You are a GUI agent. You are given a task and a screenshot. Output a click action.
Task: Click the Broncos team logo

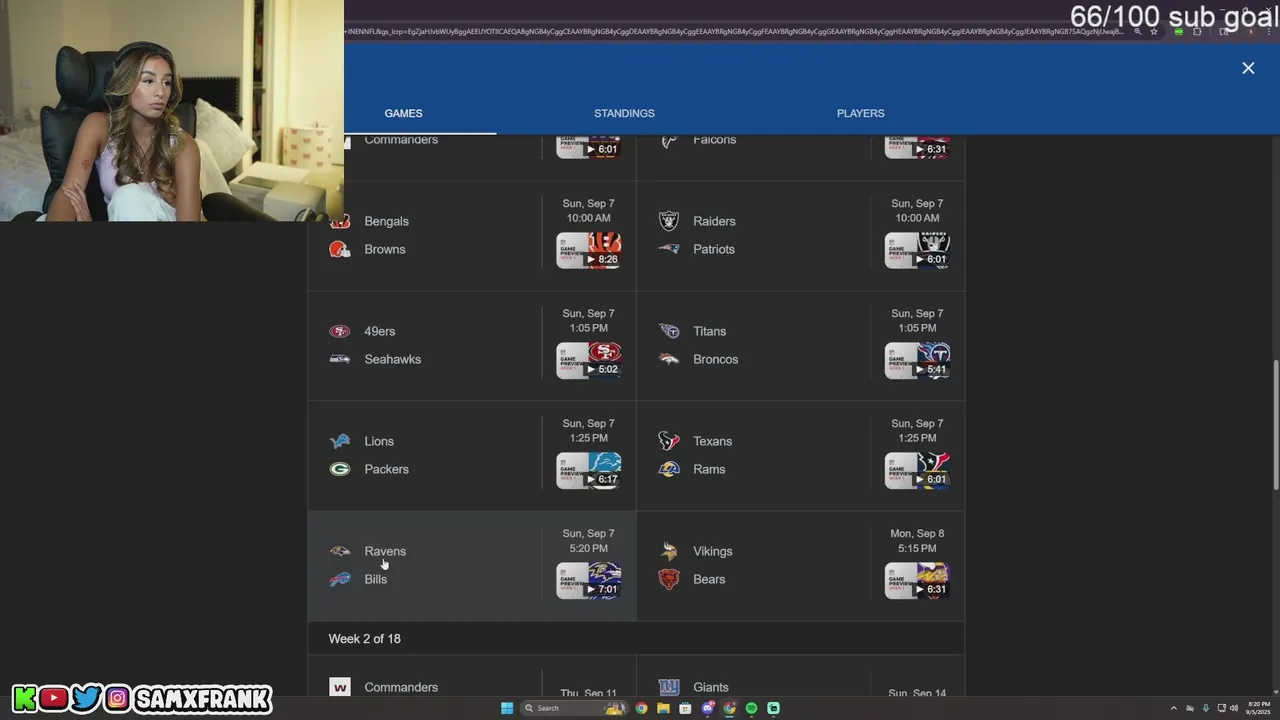669,359
